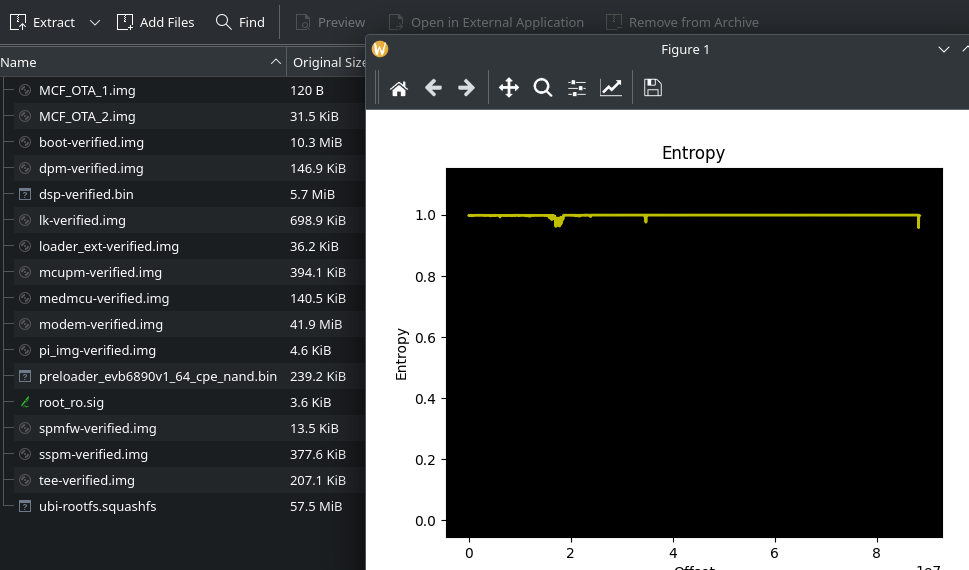
Task: Click the Forward arrow in figure toolbar
Action: [466, 88]
